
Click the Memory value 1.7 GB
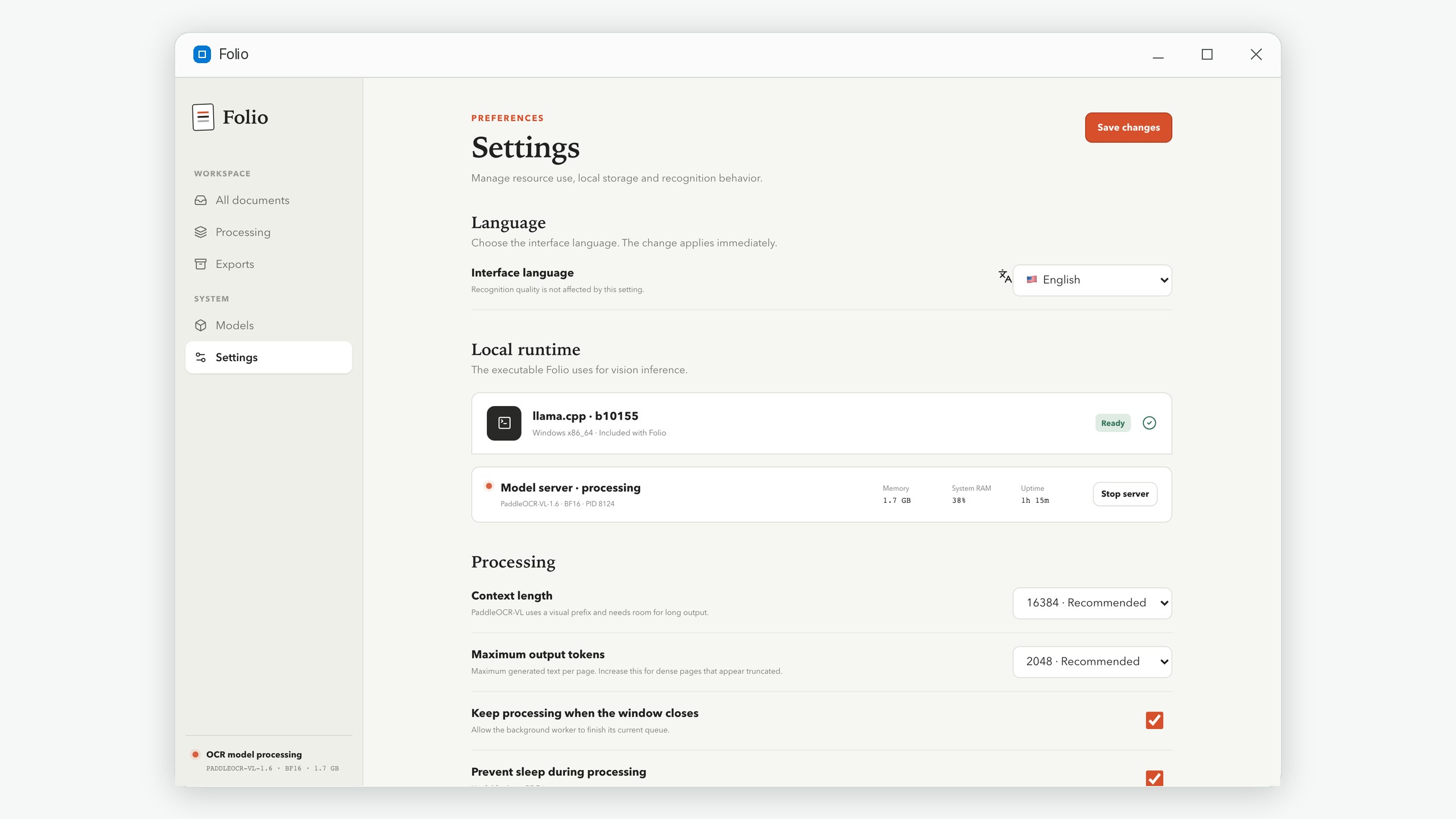(x=897, y=500)
